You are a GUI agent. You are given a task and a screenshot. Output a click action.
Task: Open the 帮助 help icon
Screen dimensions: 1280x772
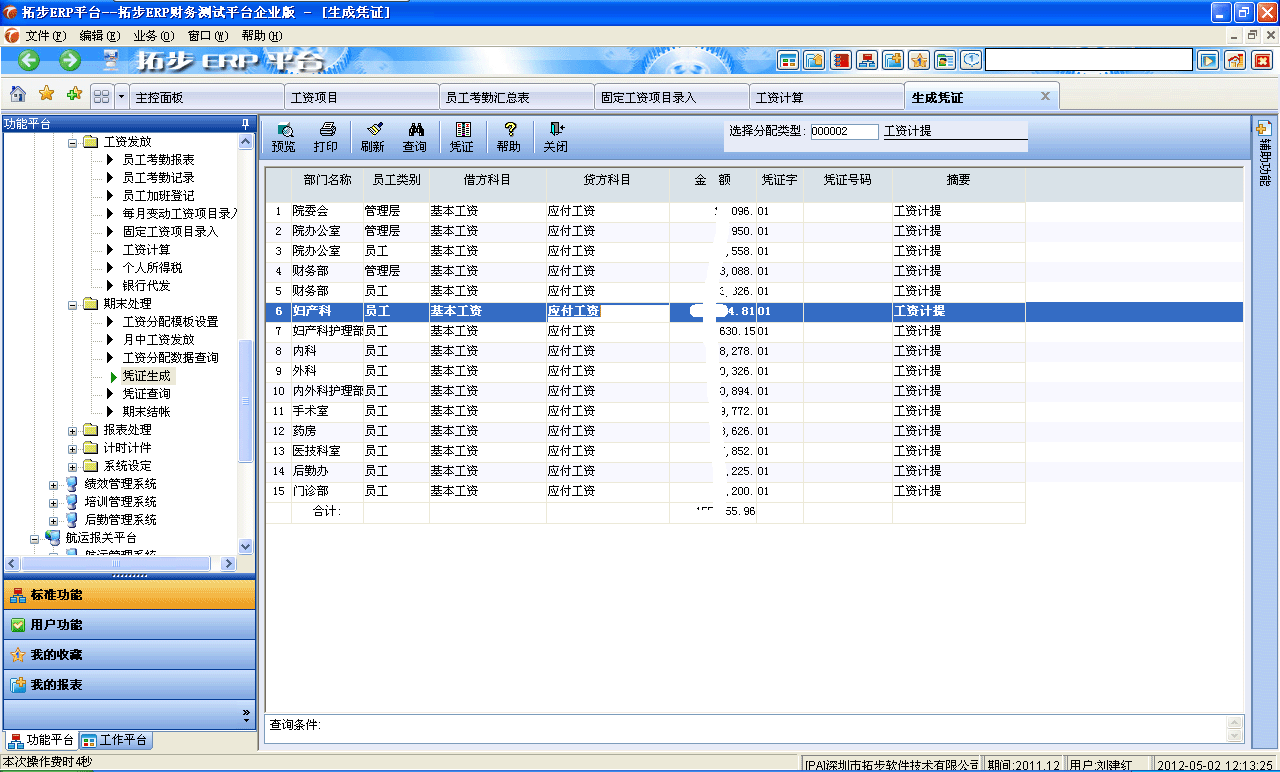click(x=508, y=137)
